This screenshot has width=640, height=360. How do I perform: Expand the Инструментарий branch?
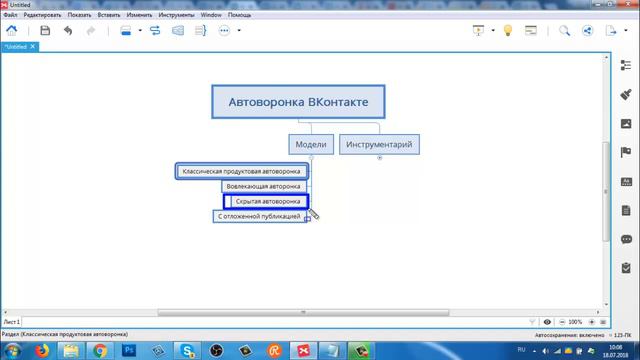click(x=380, y=158)
